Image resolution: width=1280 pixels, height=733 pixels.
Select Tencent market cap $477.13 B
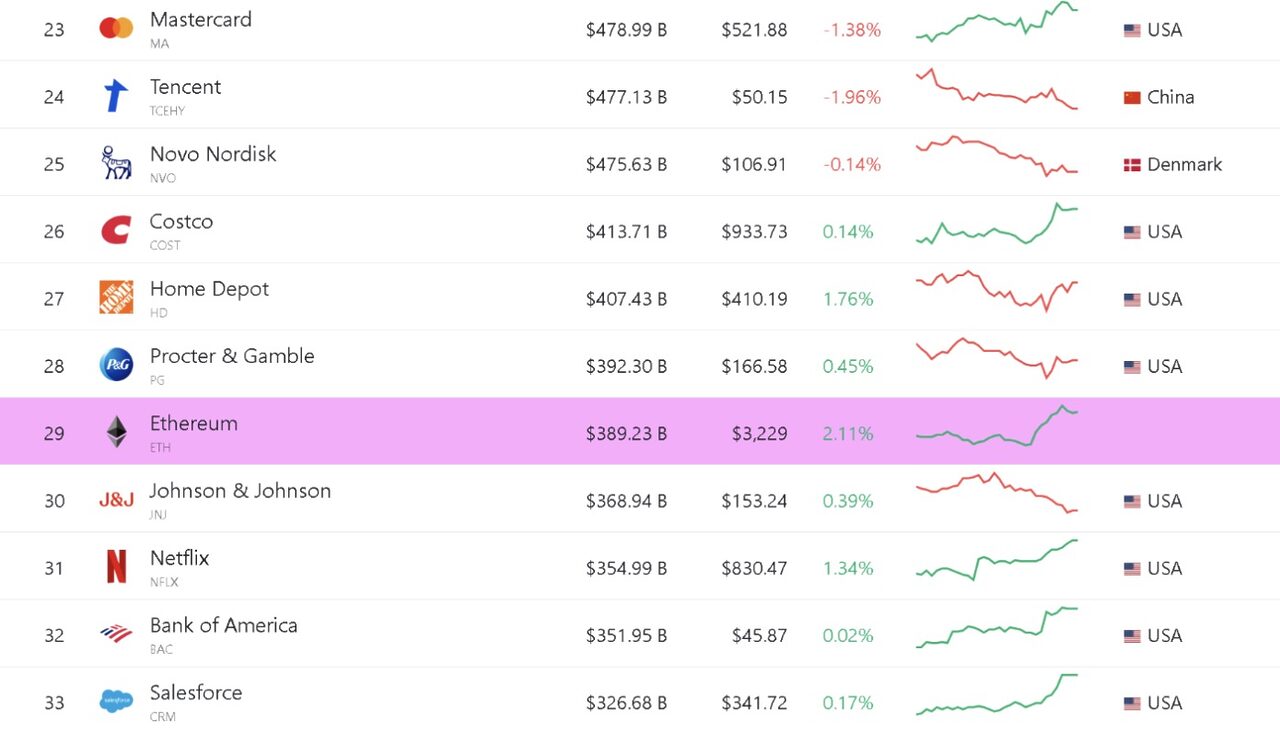coord(626,98)
